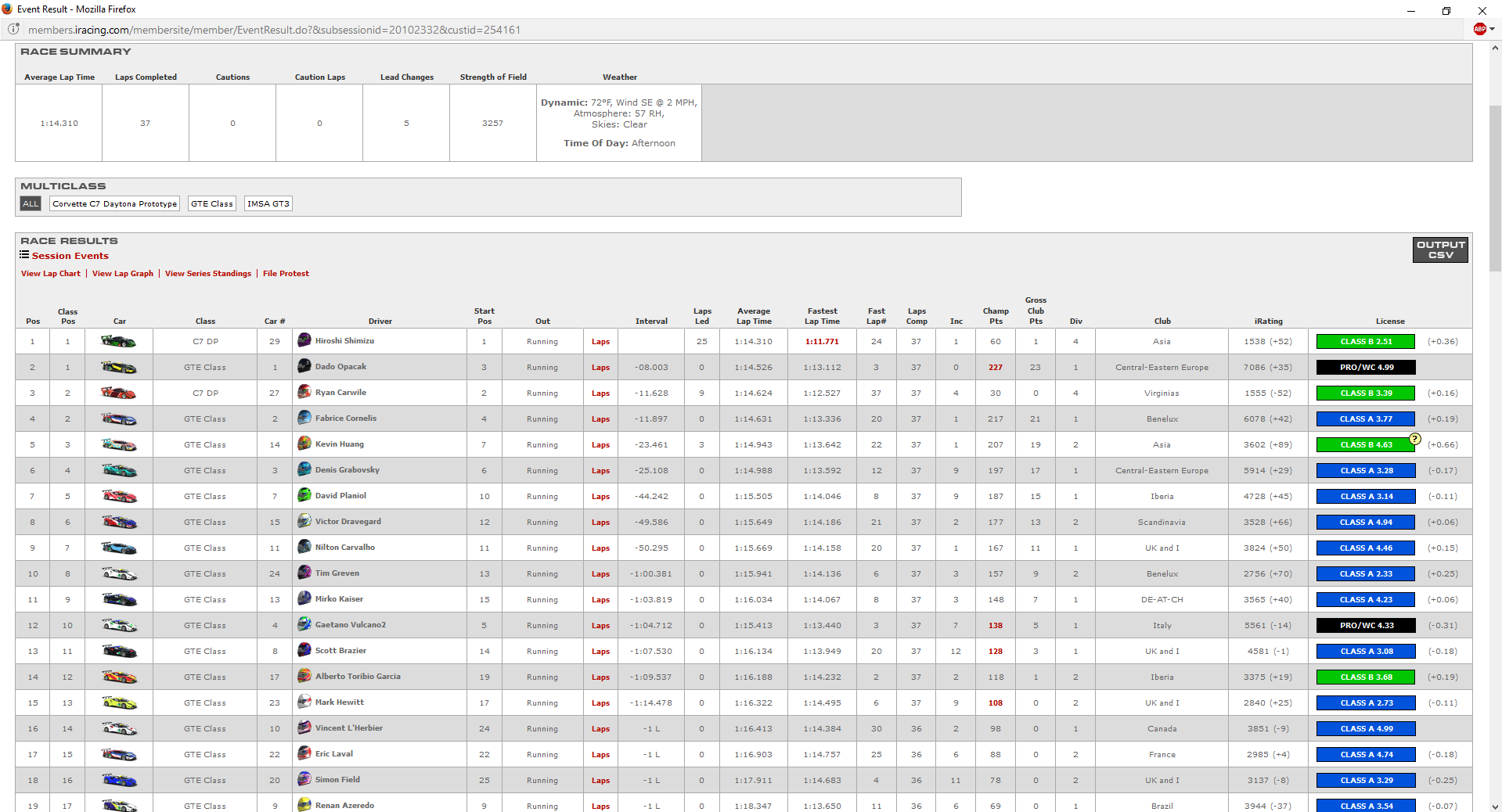Click the scroll down arrow of the page

point(1495,806)
